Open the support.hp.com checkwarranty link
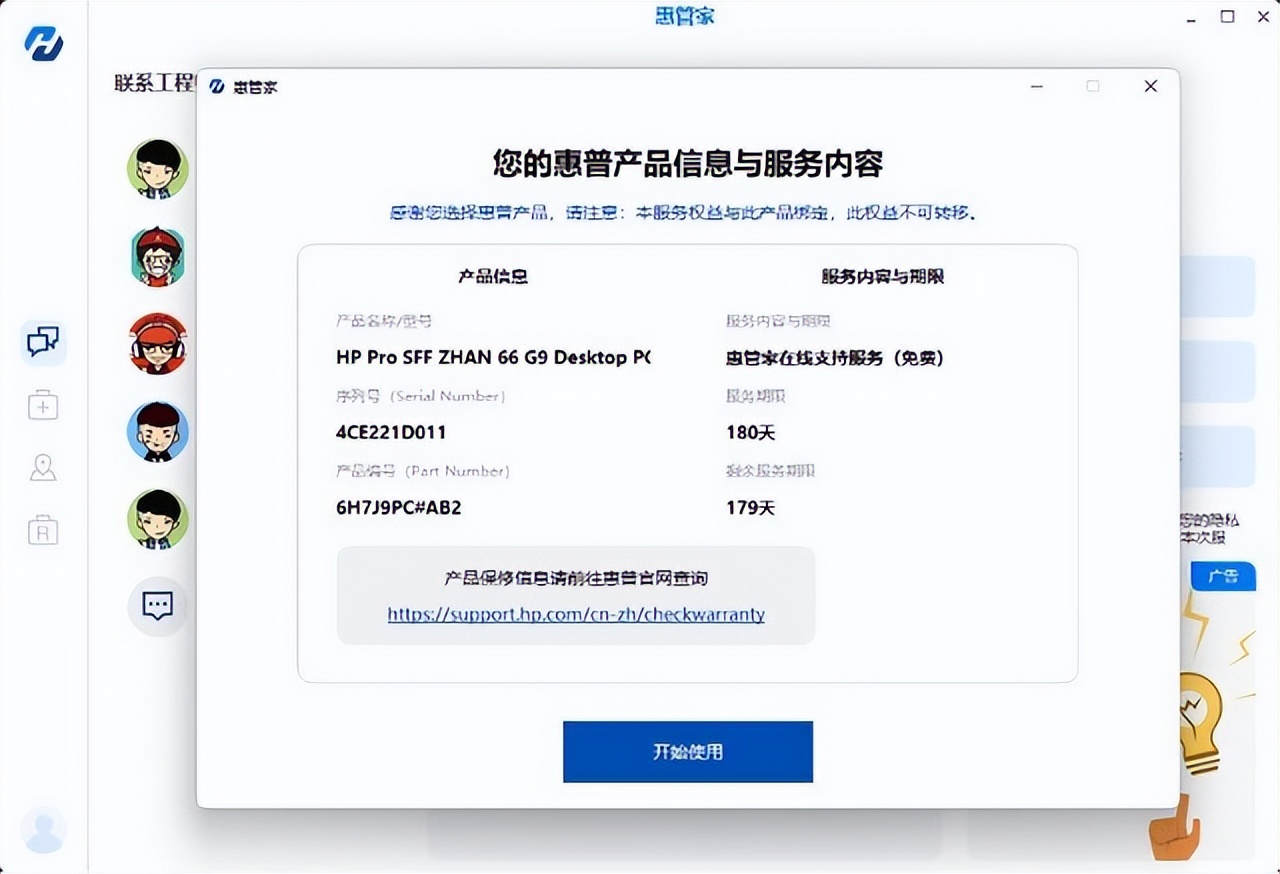Screen dimensions: 1280x874 pyautogui.click(x=576, y=614)
